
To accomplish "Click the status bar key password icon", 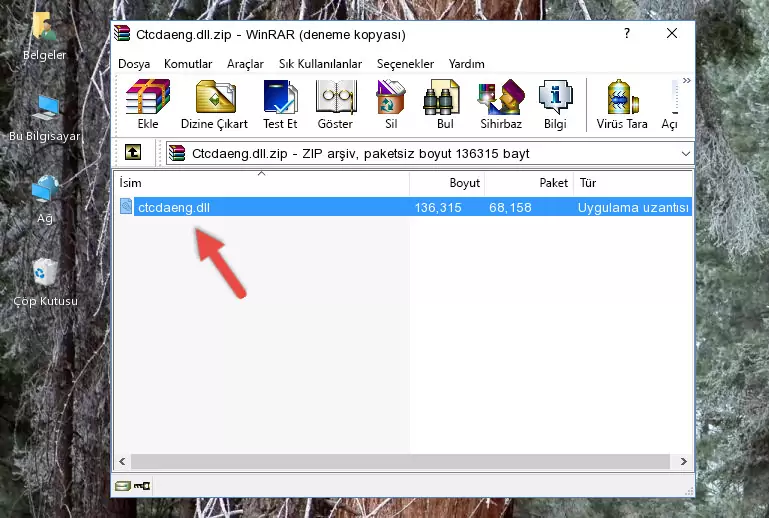I will (142, 486).
